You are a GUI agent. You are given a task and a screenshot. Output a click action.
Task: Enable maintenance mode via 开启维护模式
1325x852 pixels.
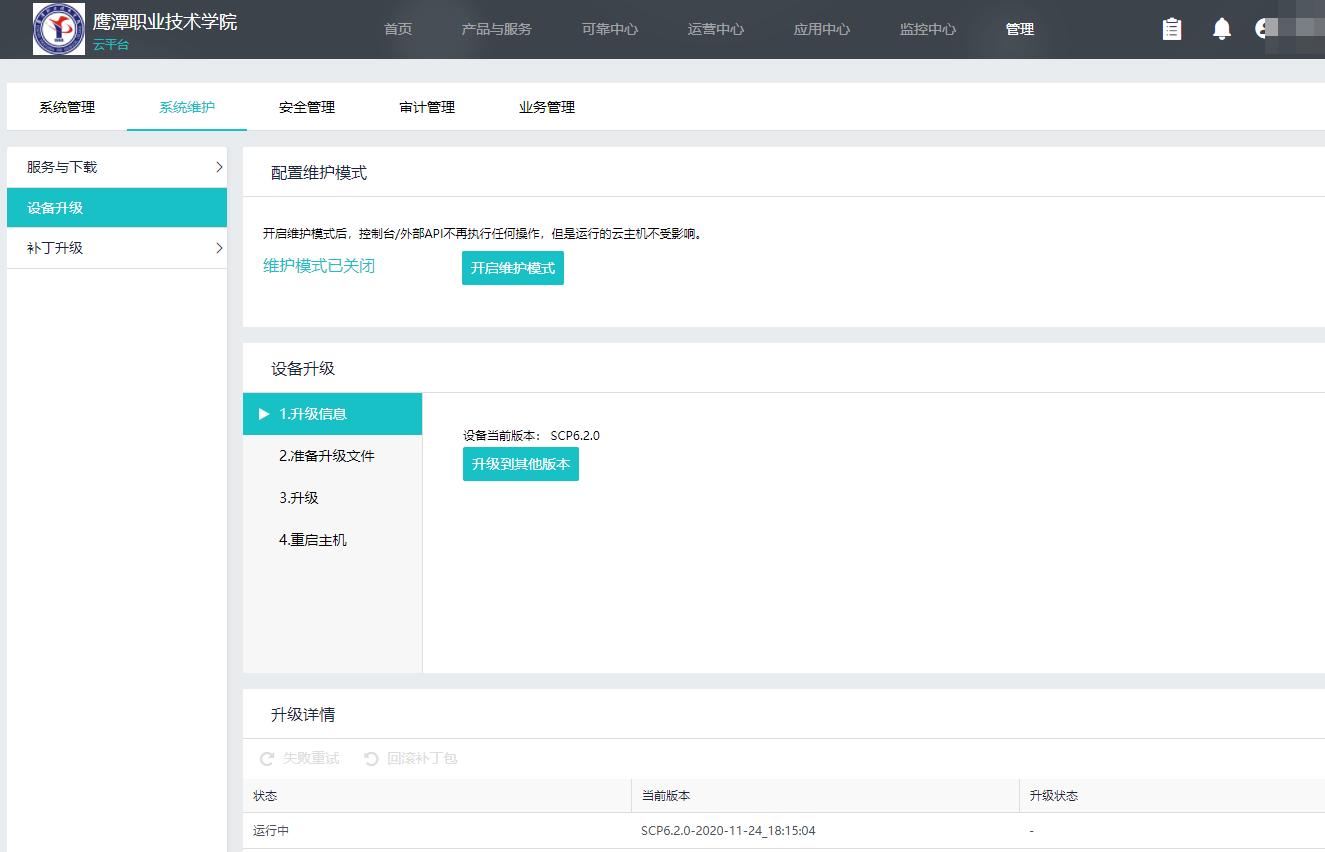click(512, 267)
